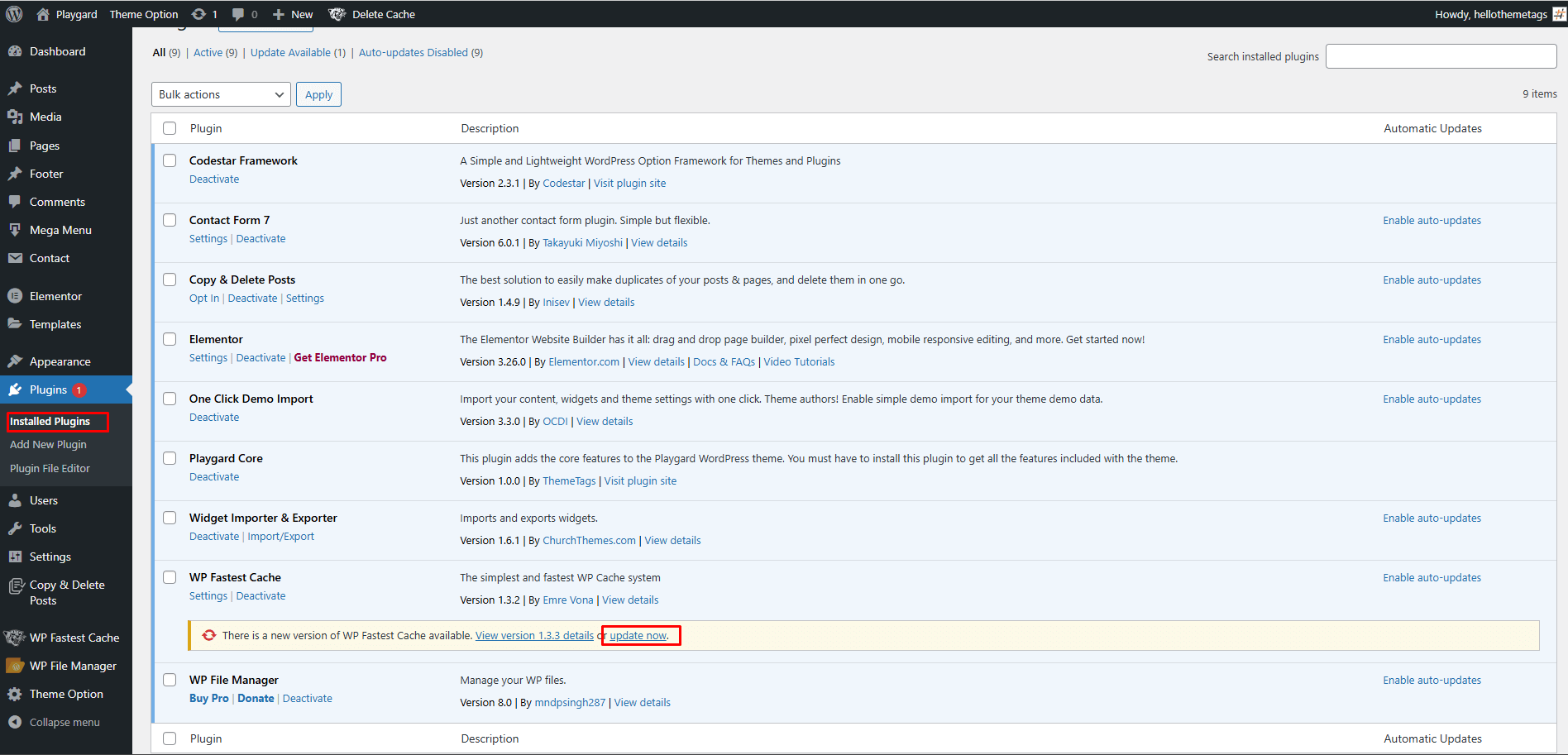Image resolution: width=1568 pixels, height=755 pixels.
Task: Open Video Tutorials link for Elementor
Action: click(x=799, y=361)
